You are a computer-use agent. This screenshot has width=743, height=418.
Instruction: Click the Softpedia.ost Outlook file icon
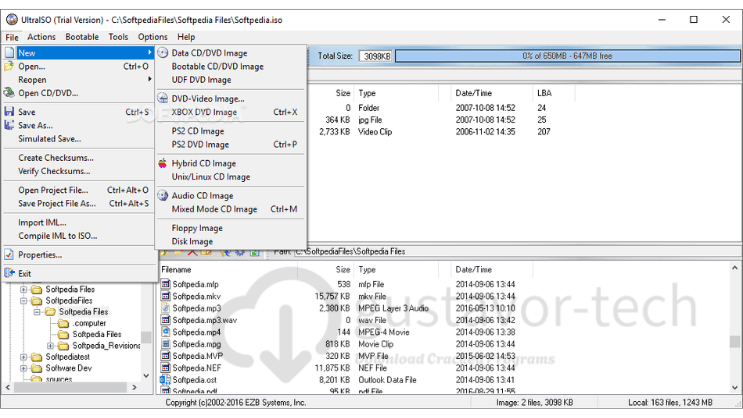coord(165,379)
